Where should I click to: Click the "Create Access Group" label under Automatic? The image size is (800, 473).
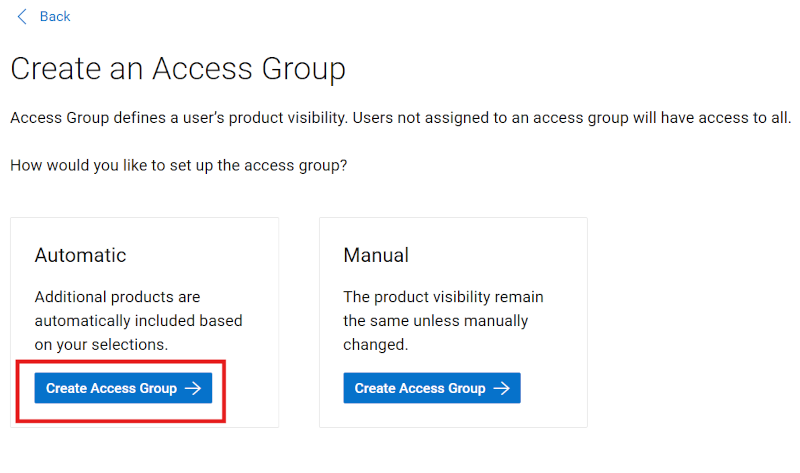click(111, 388)
